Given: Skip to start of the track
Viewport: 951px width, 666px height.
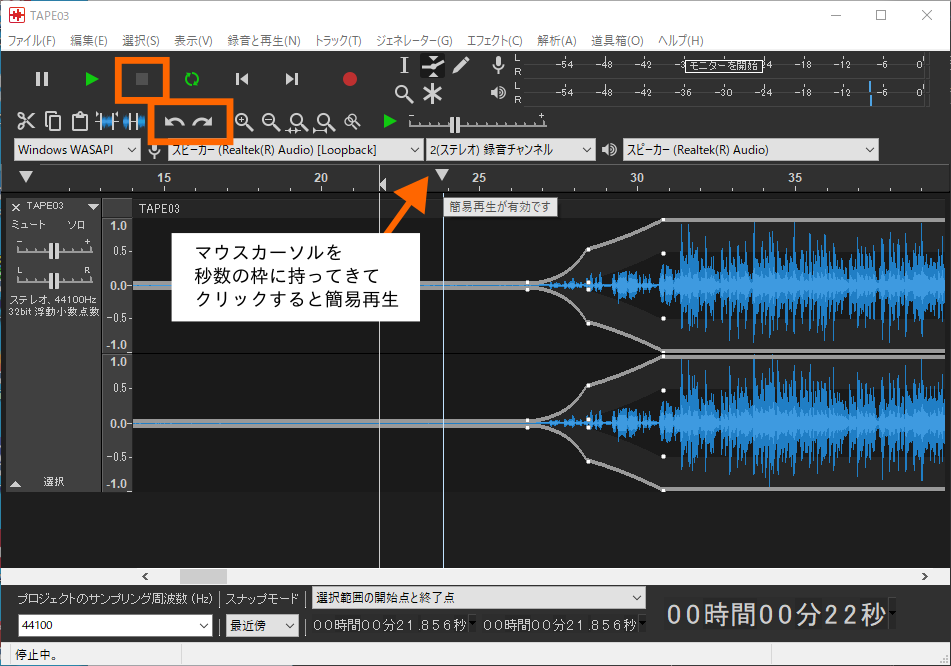Looking at the screenshot, I should 241,79.
